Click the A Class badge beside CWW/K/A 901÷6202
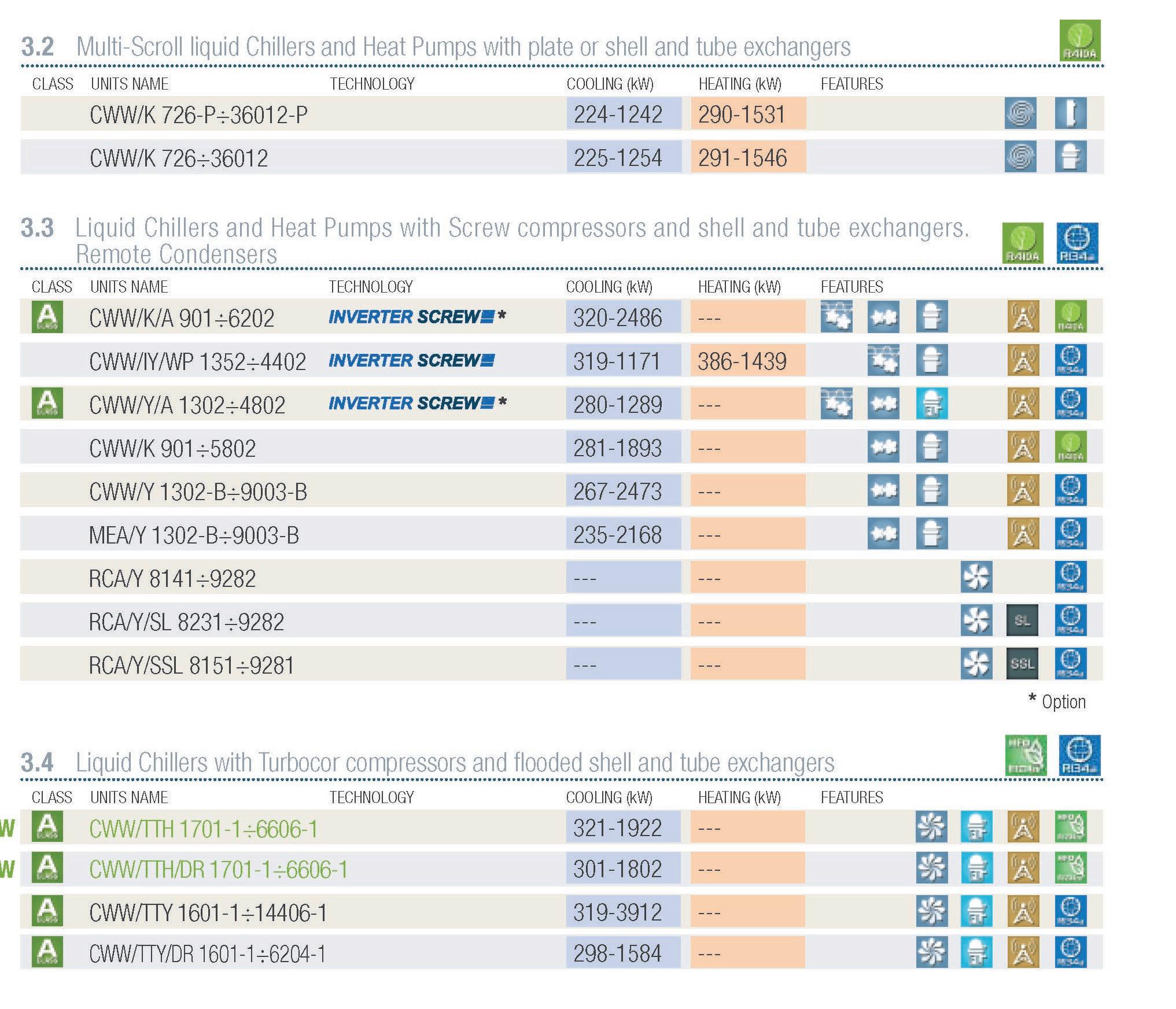 [x=47, y=316]
